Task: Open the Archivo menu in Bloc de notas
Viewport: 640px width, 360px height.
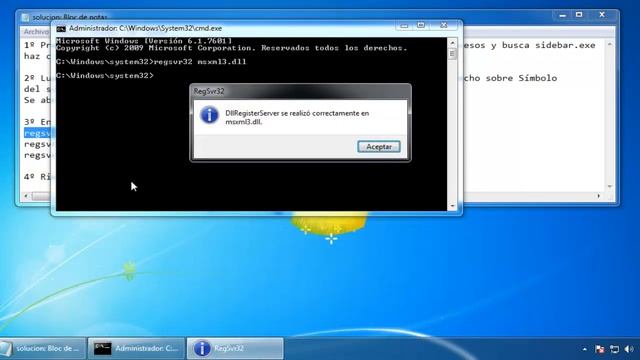Action: (36, 31)
